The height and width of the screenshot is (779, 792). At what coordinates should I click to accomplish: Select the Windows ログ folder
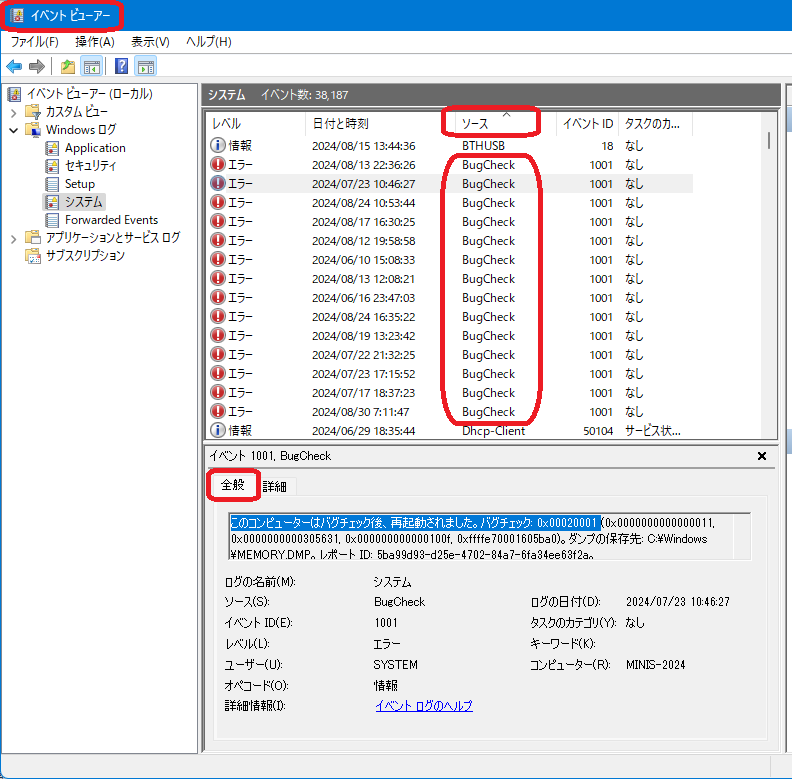click(x=81, y=130)
